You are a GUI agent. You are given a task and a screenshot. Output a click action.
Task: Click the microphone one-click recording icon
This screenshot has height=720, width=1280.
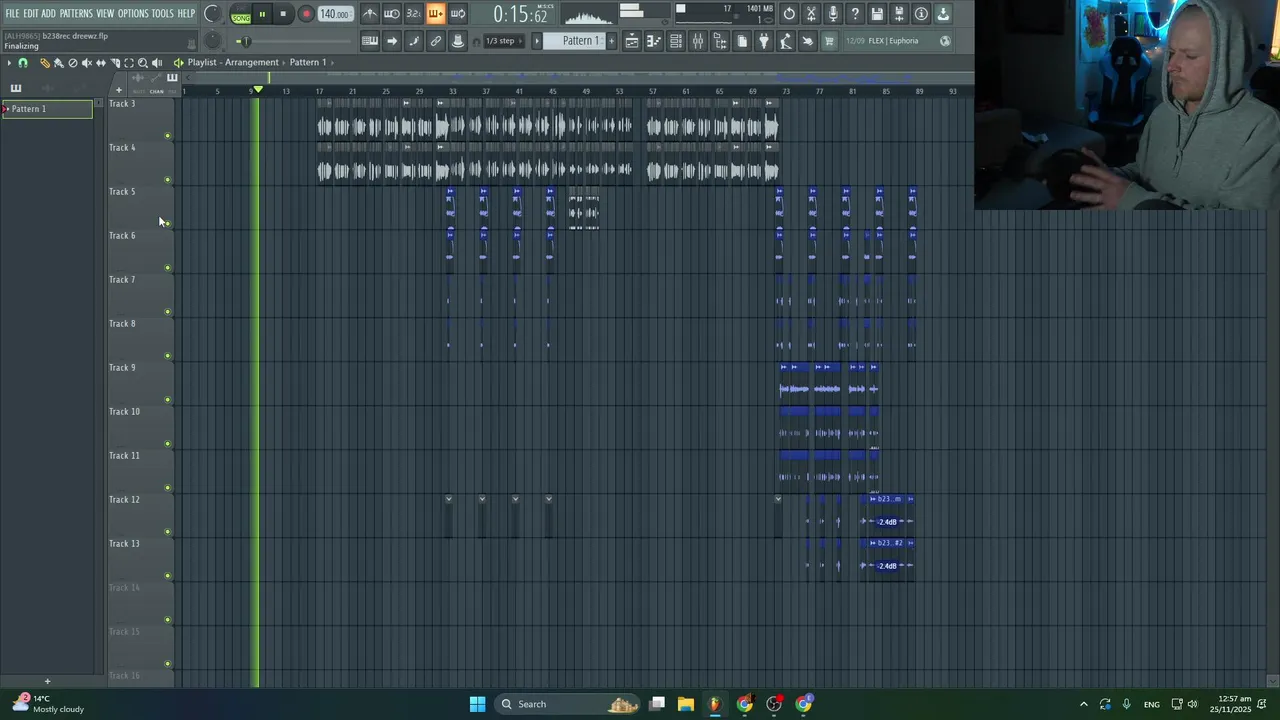pos(833,14)
